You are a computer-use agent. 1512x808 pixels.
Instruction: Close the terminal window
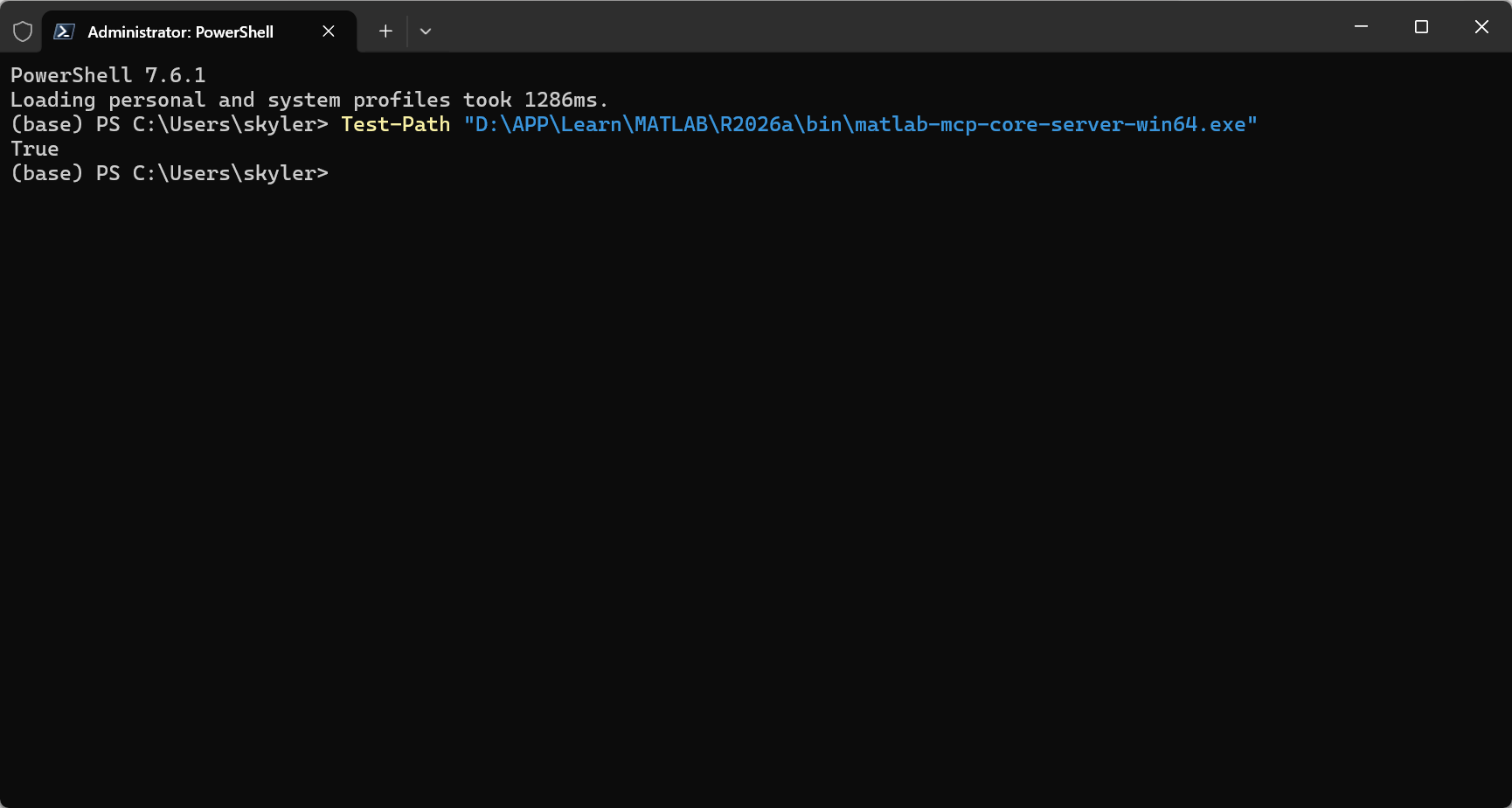coord(1481,27)
